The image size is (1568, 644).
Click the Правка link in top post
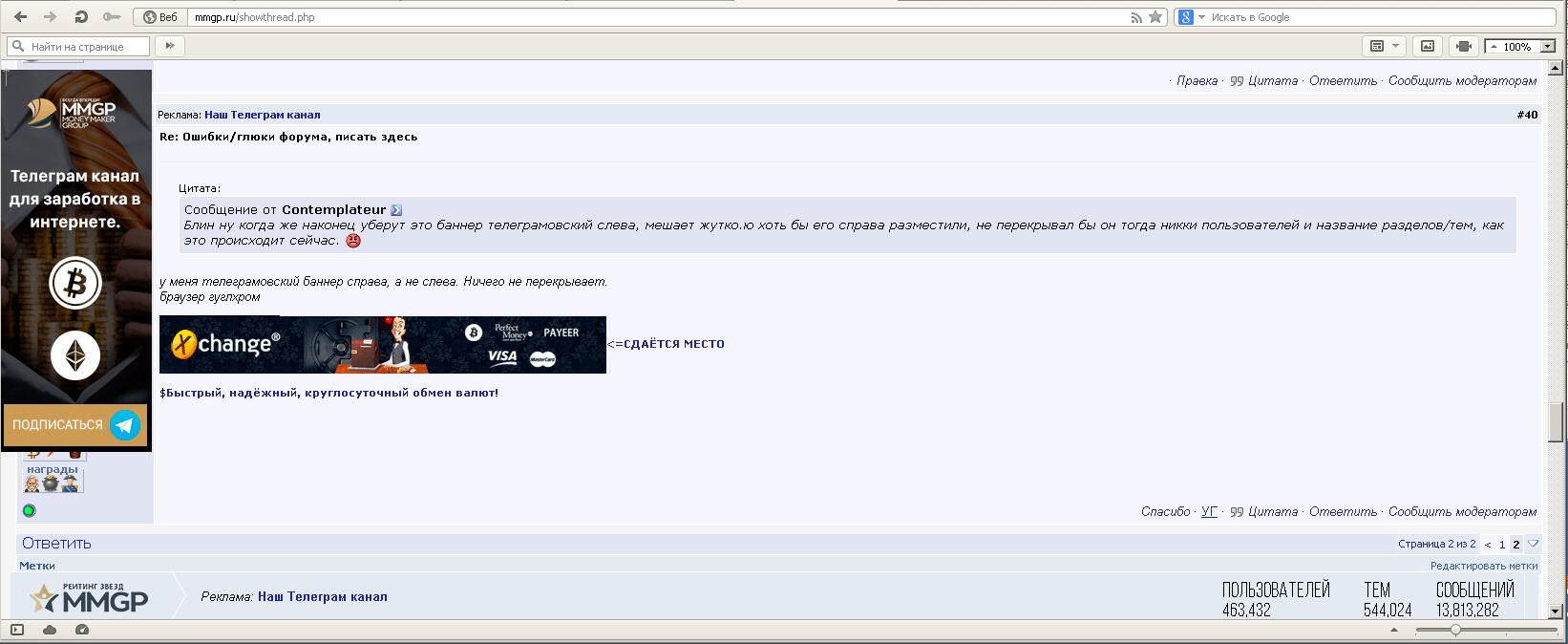[1197, 81]
